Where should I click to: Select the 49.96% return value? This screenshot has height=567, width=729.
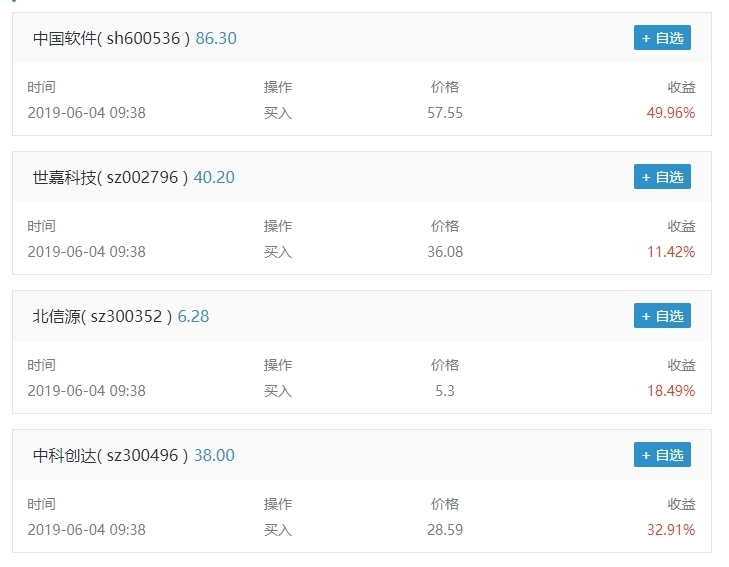(671, 113)
